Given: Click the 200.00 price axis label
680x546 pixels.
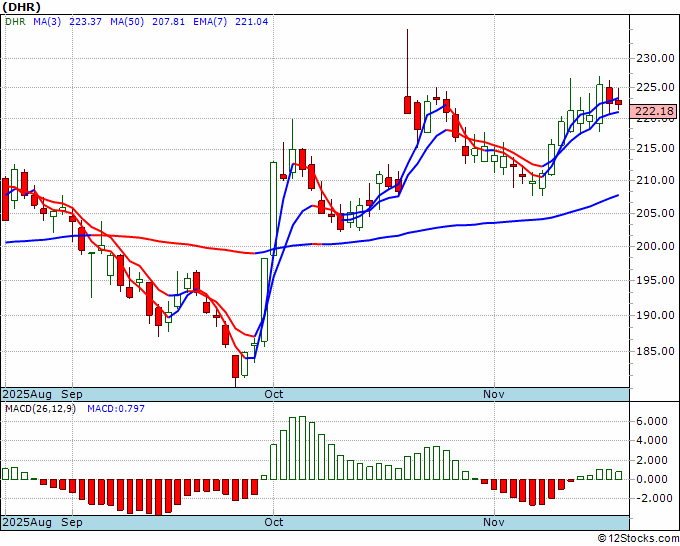Looking at the screenshot, I should tap(655, 246).
